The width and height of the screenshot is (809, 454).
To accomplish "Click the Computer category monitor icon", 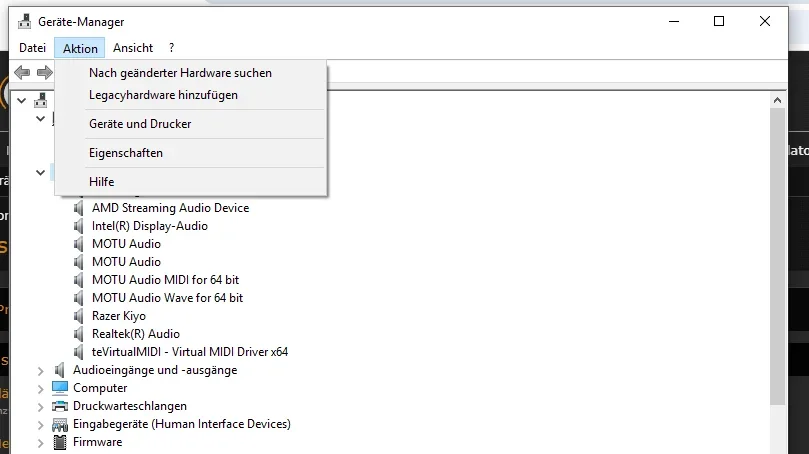I will point(60,387).
